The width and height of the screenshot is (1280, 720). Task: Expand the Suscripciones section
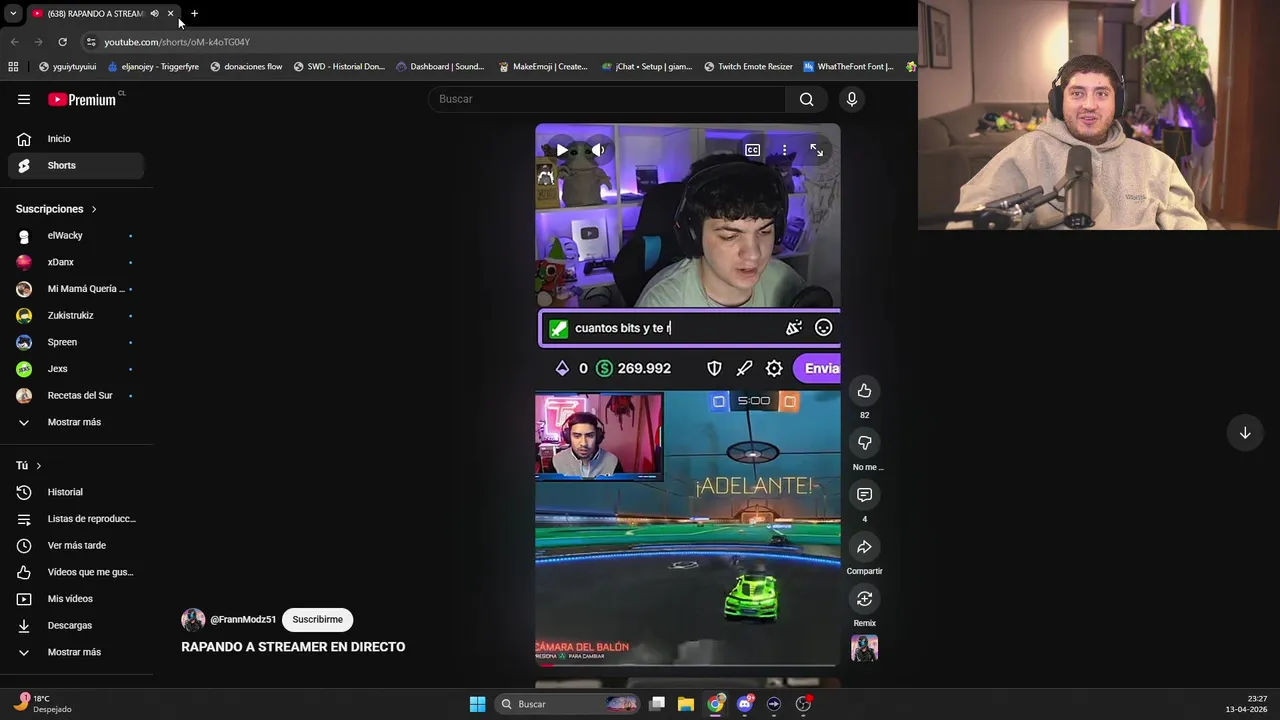coord(57,209)
